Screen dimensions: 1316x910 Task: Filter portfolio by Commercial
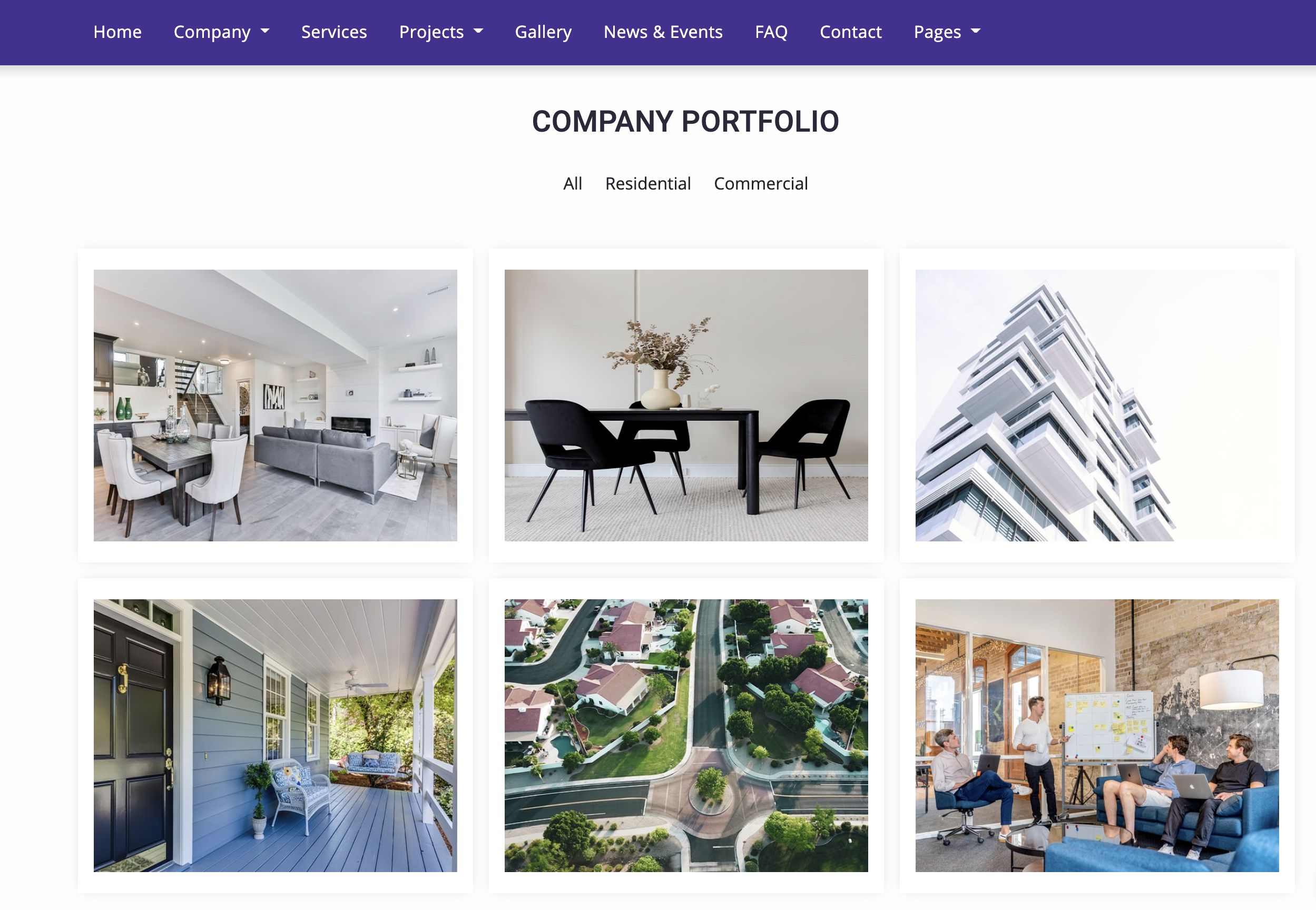point(761,184)
